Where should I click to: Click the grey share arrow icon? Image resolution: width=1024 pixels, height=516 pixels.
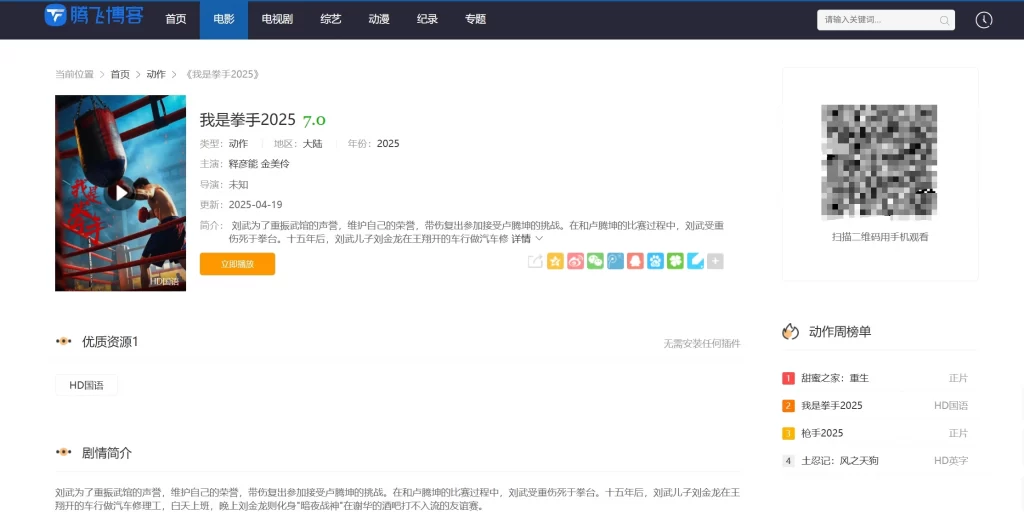pyautogui.click(x=535, y=261)
